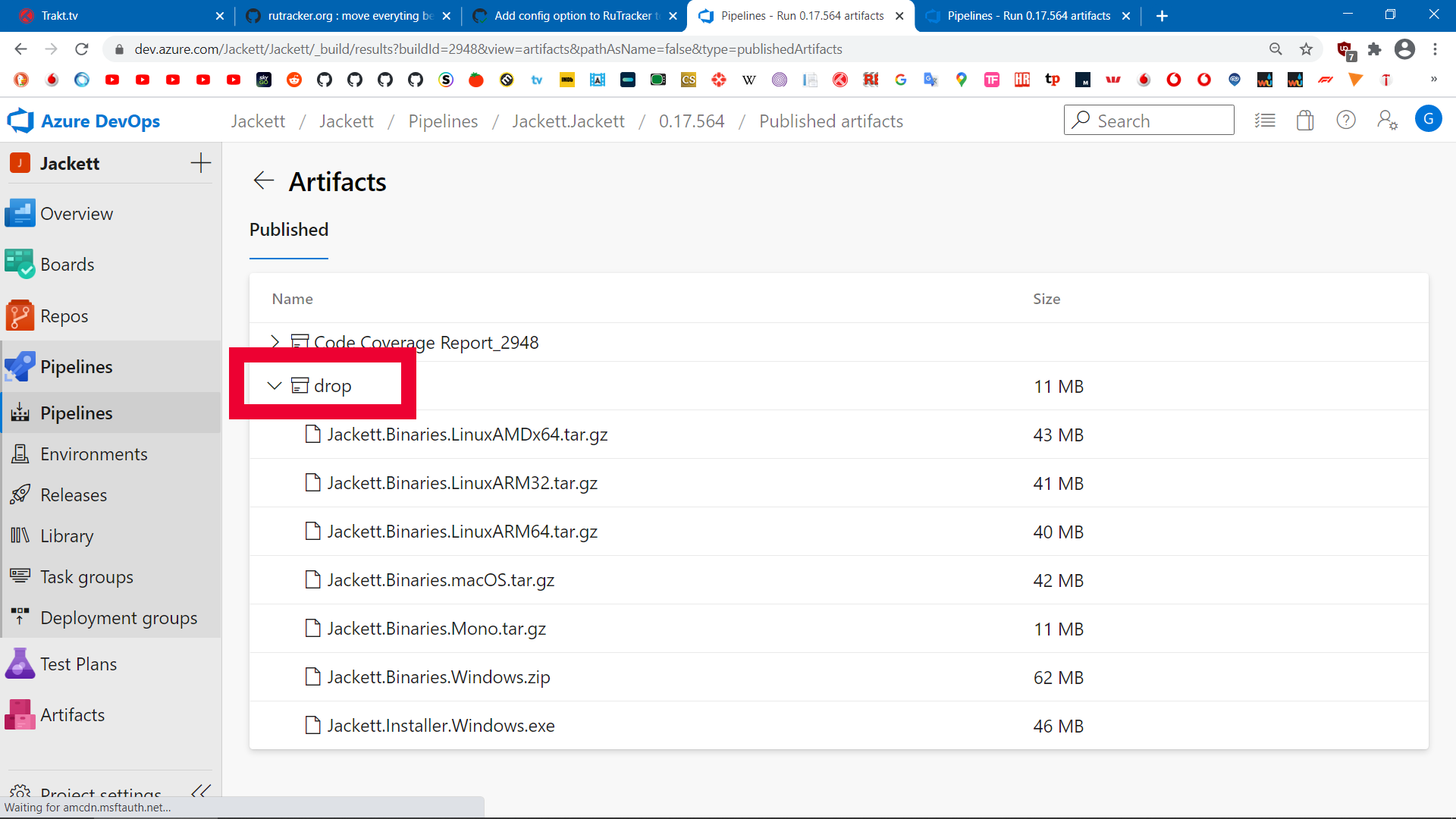Navigate via the Pipelines breadcrumb
This screenshot has width=1456, height=819.
tap(443, 121)
